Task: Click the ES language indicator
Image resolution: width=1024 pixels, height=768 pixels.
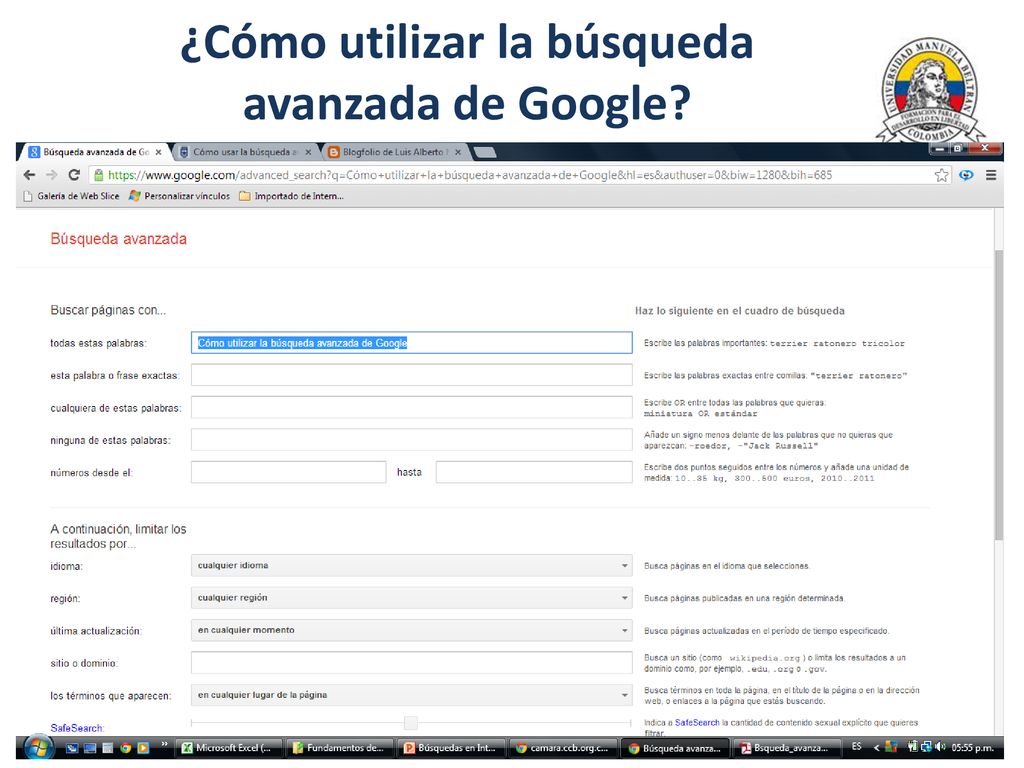Action: coord(856,746)
